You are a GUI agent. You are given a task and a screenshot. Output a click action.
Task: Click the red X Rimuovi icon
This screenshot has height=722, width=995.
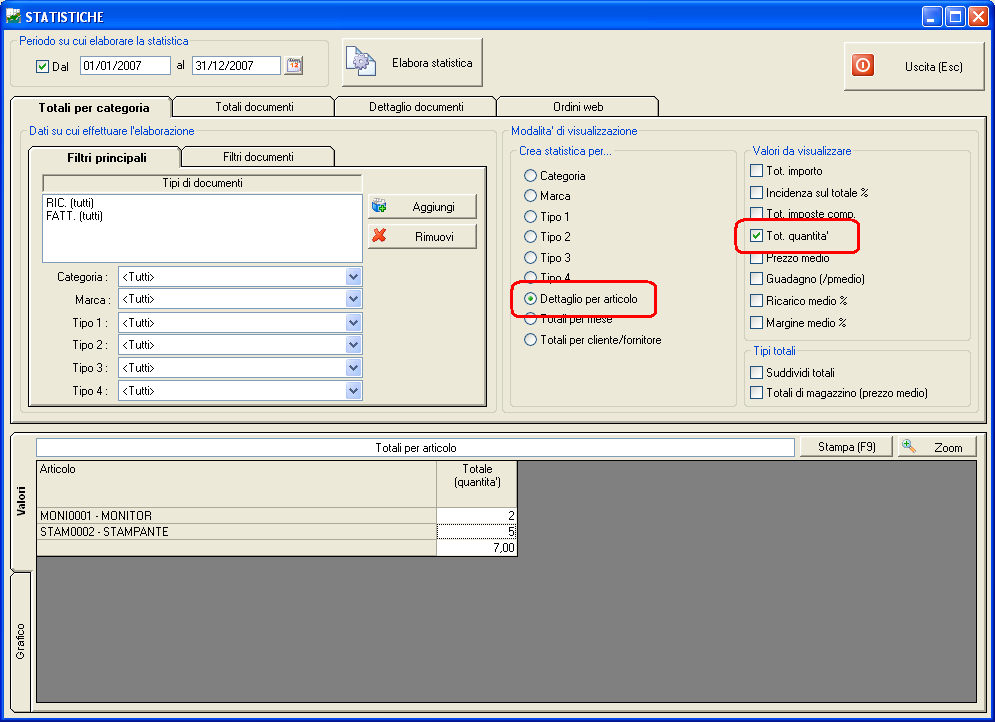tap(379, 235)
